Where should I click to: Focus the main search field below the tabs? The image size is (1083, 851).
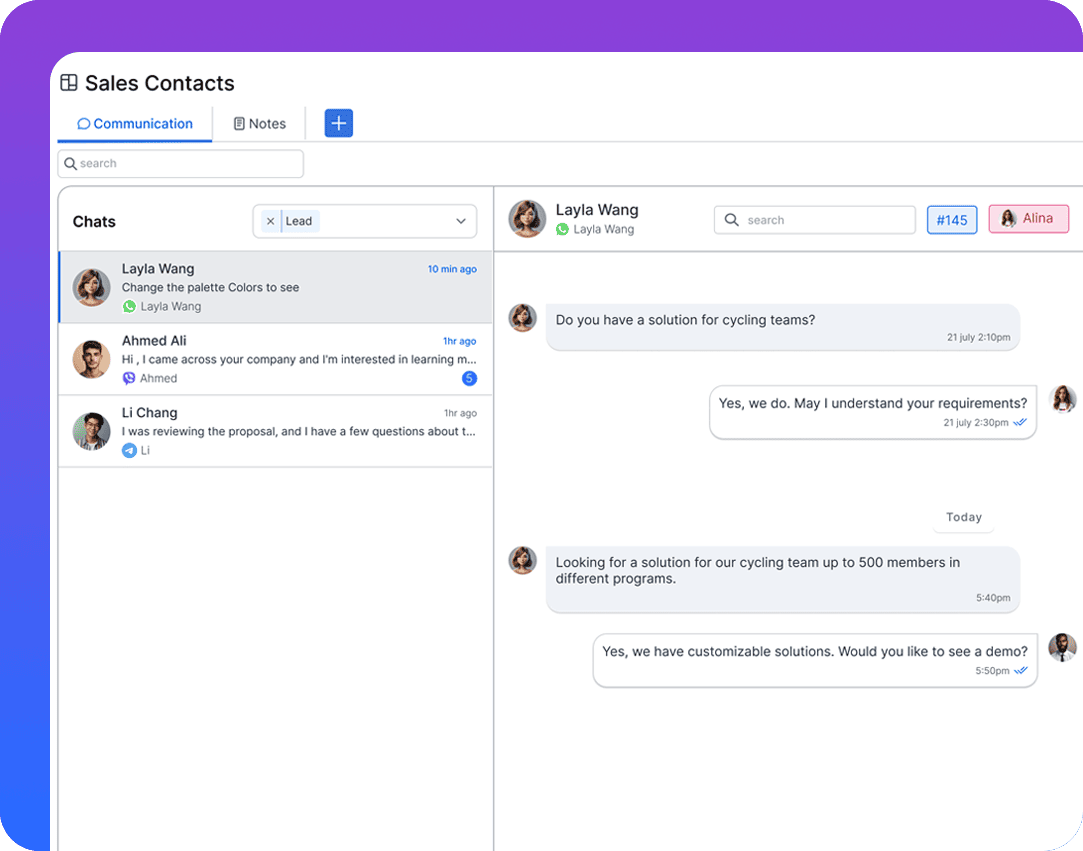[x=180, y=164]
